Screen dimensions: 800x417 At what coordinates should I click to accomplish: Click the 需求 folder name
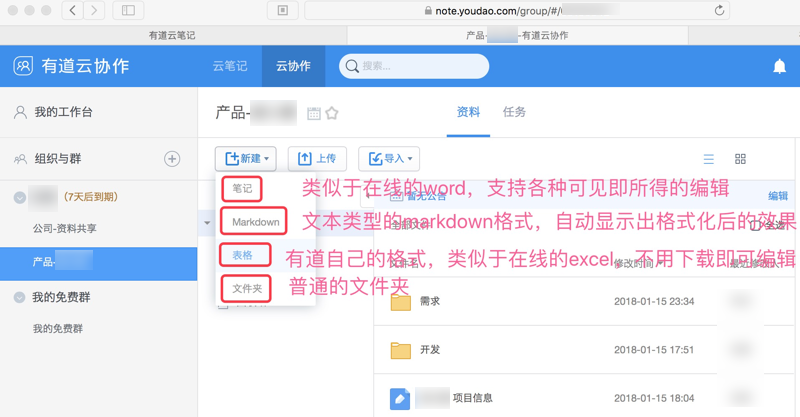(x=430, y=302)
